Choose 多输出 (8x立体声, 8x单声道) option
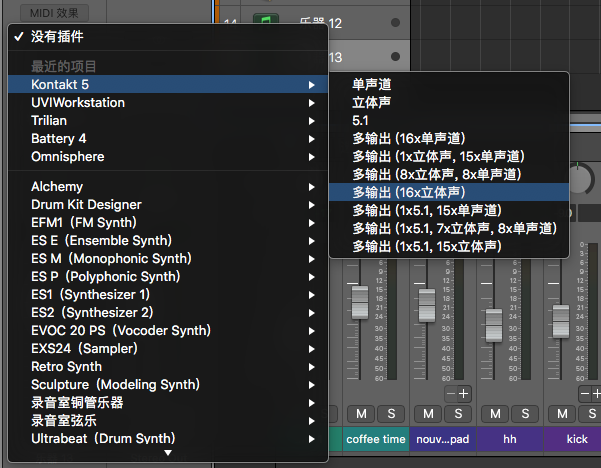 449,174
